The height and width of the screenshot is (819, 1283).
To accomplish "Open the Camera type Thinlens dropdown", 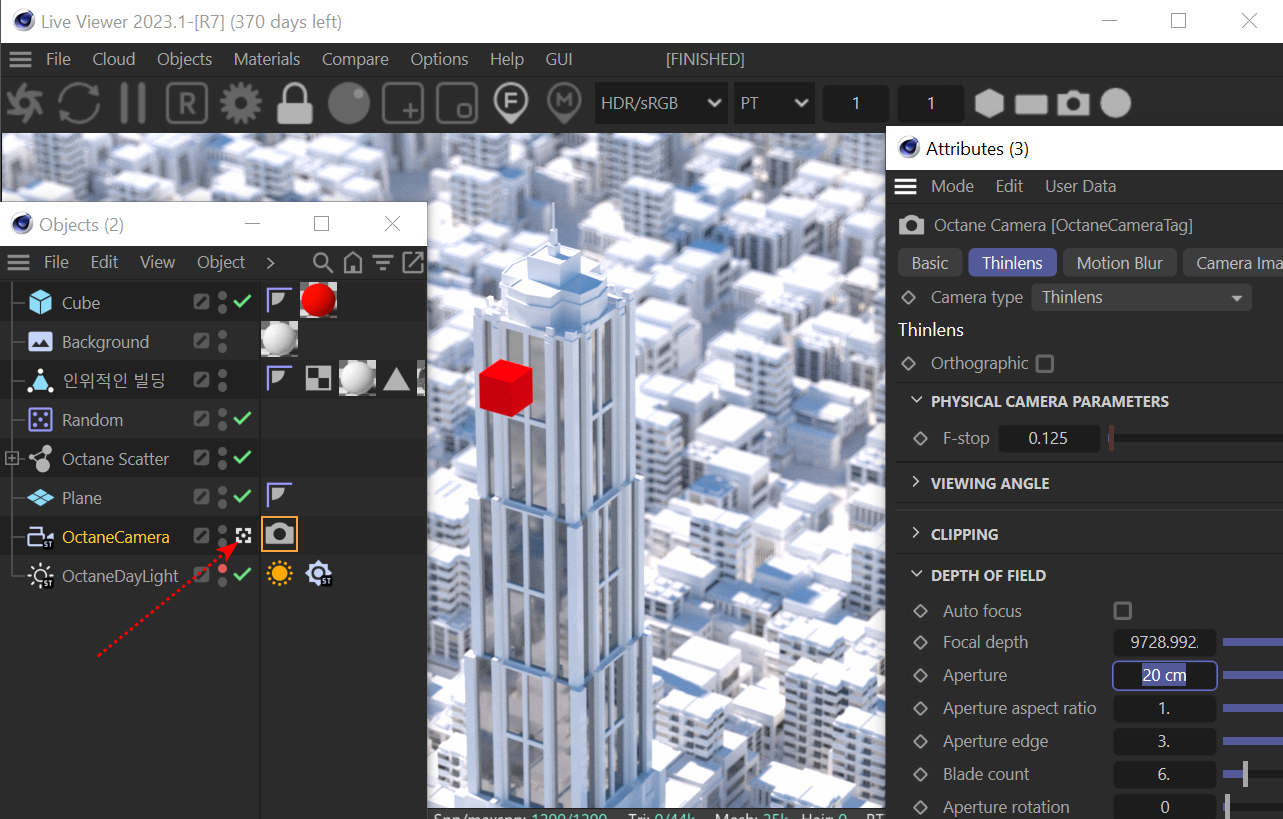I will [1142, 297].
